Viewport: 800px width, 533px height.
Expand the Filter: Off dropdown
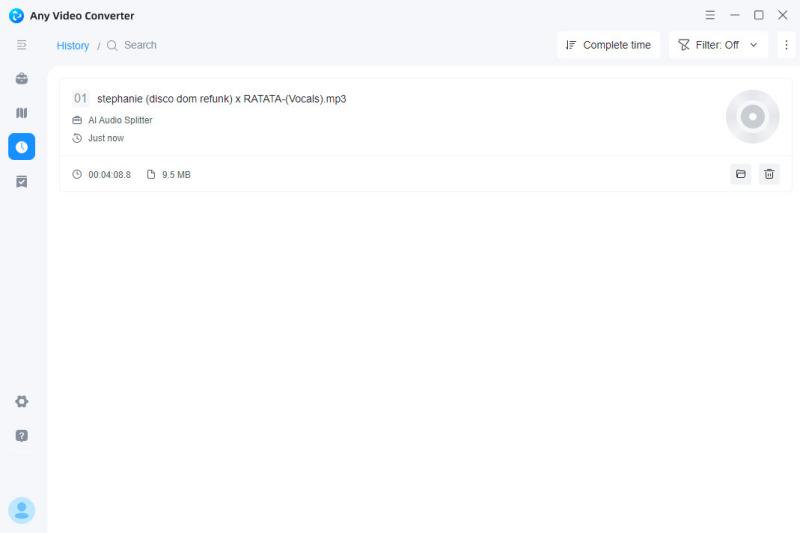click(x=718, y=45)
